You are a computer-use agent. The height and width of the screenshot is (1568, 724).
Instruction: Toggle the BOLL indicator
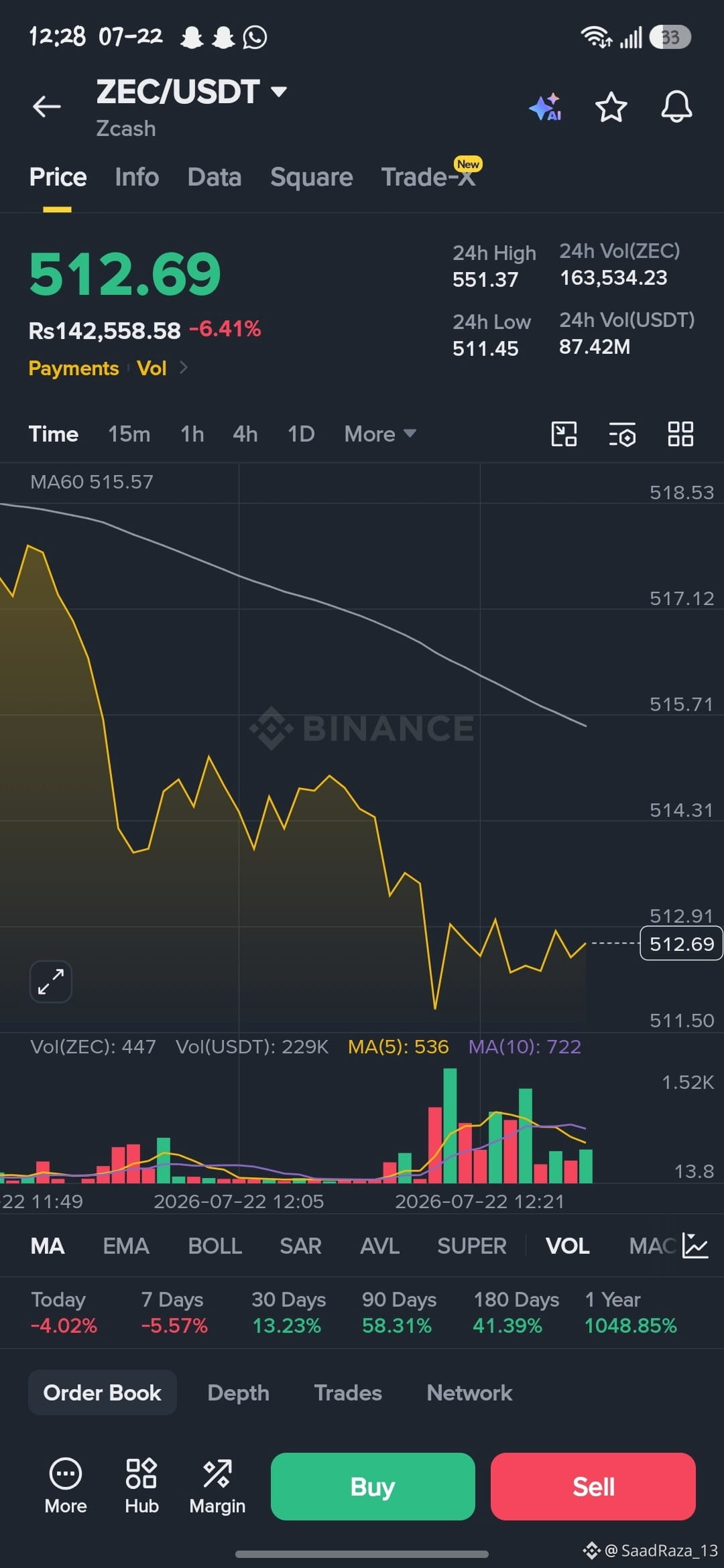click(x=215, y=1246)
